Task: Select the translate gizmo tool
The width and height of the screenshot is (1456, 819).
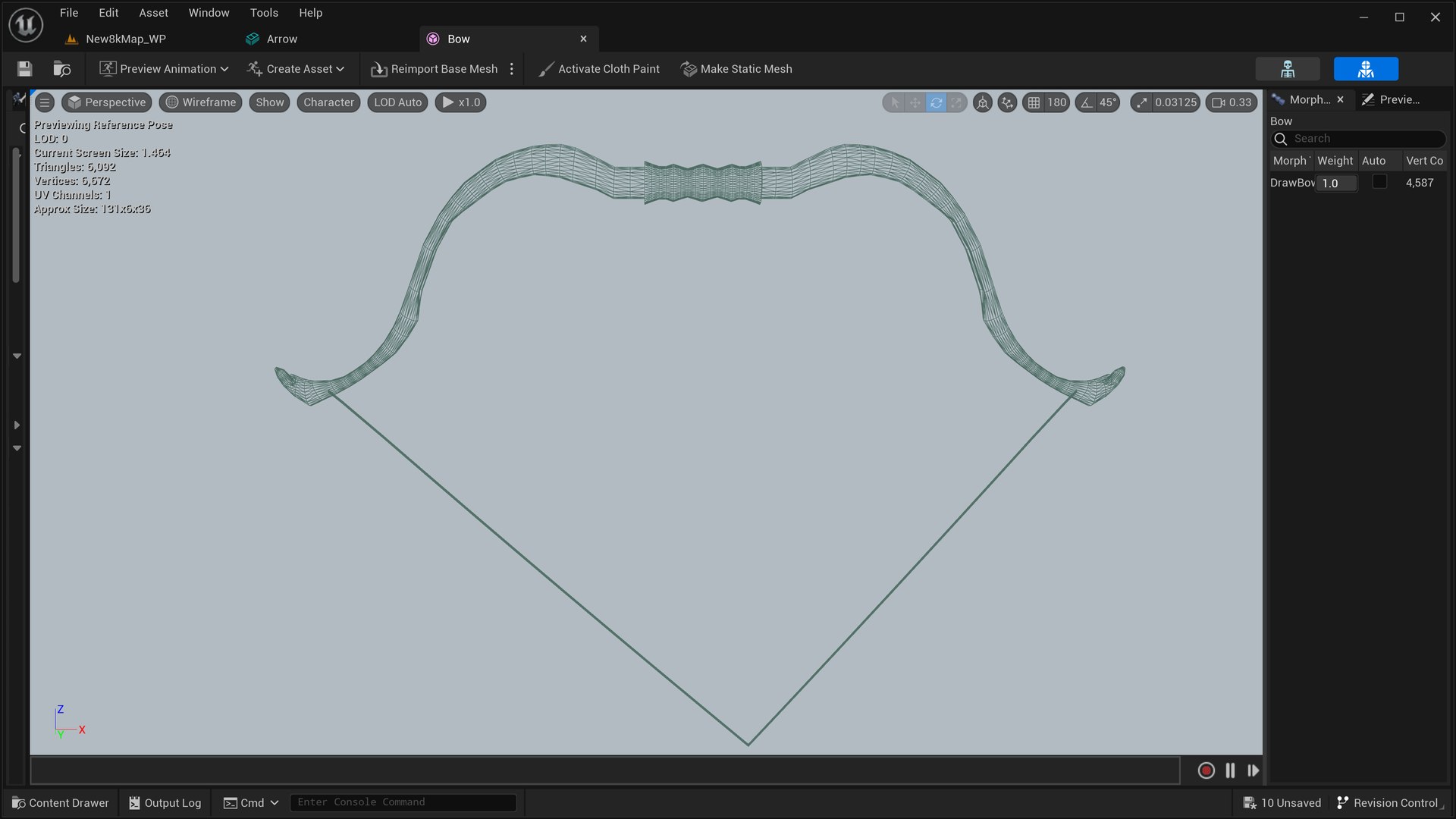Action: [x=915, y=102]
